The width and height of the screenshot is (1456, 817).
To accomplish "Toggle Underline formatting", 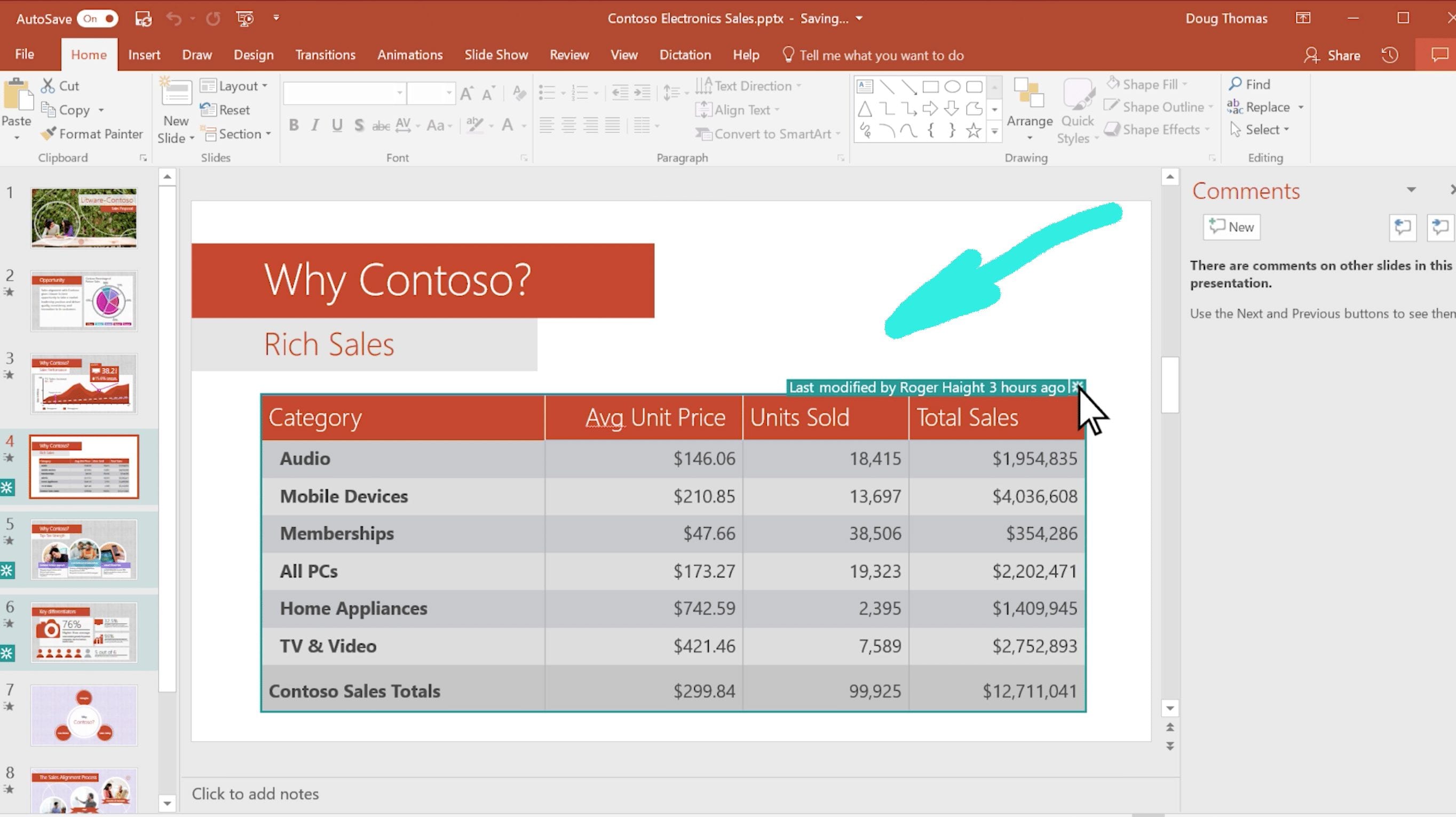I will pos(337,125).
